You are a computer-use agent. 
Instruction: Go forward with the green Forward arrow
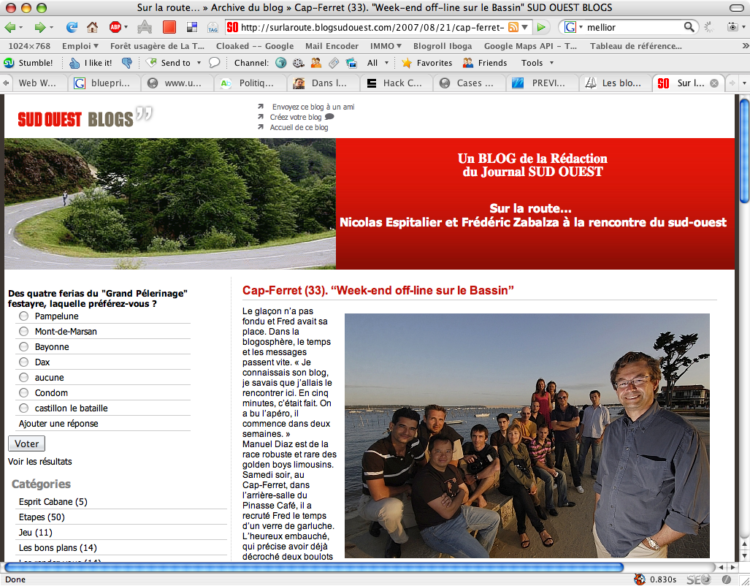40,27
